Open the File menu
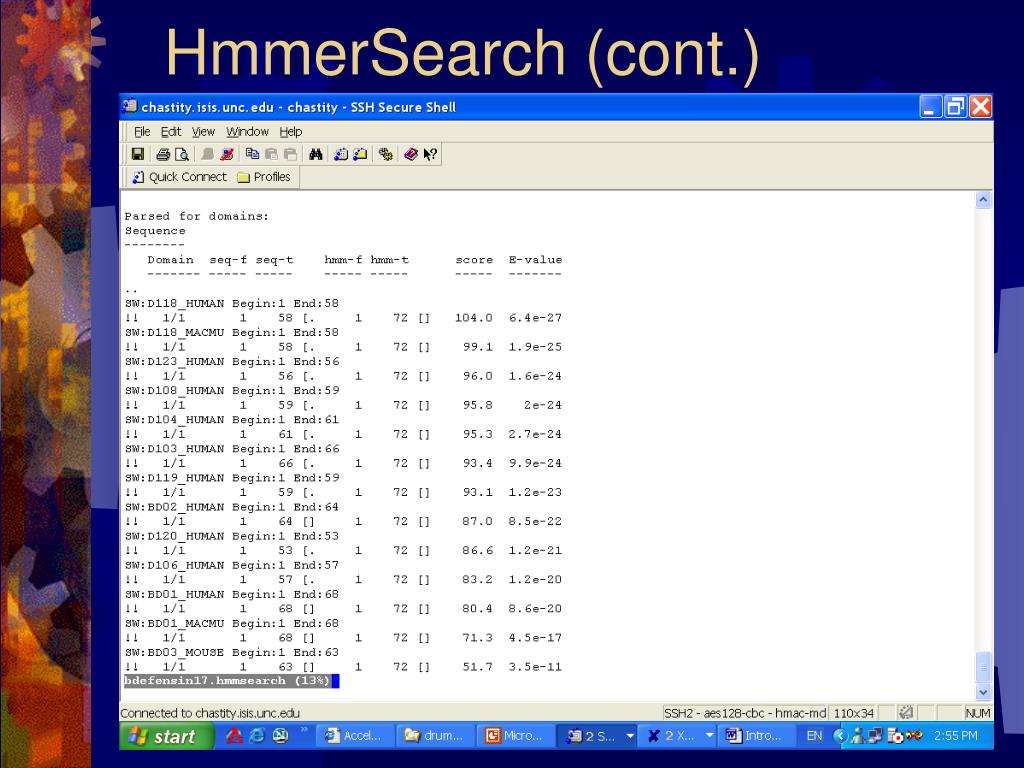 142,132
